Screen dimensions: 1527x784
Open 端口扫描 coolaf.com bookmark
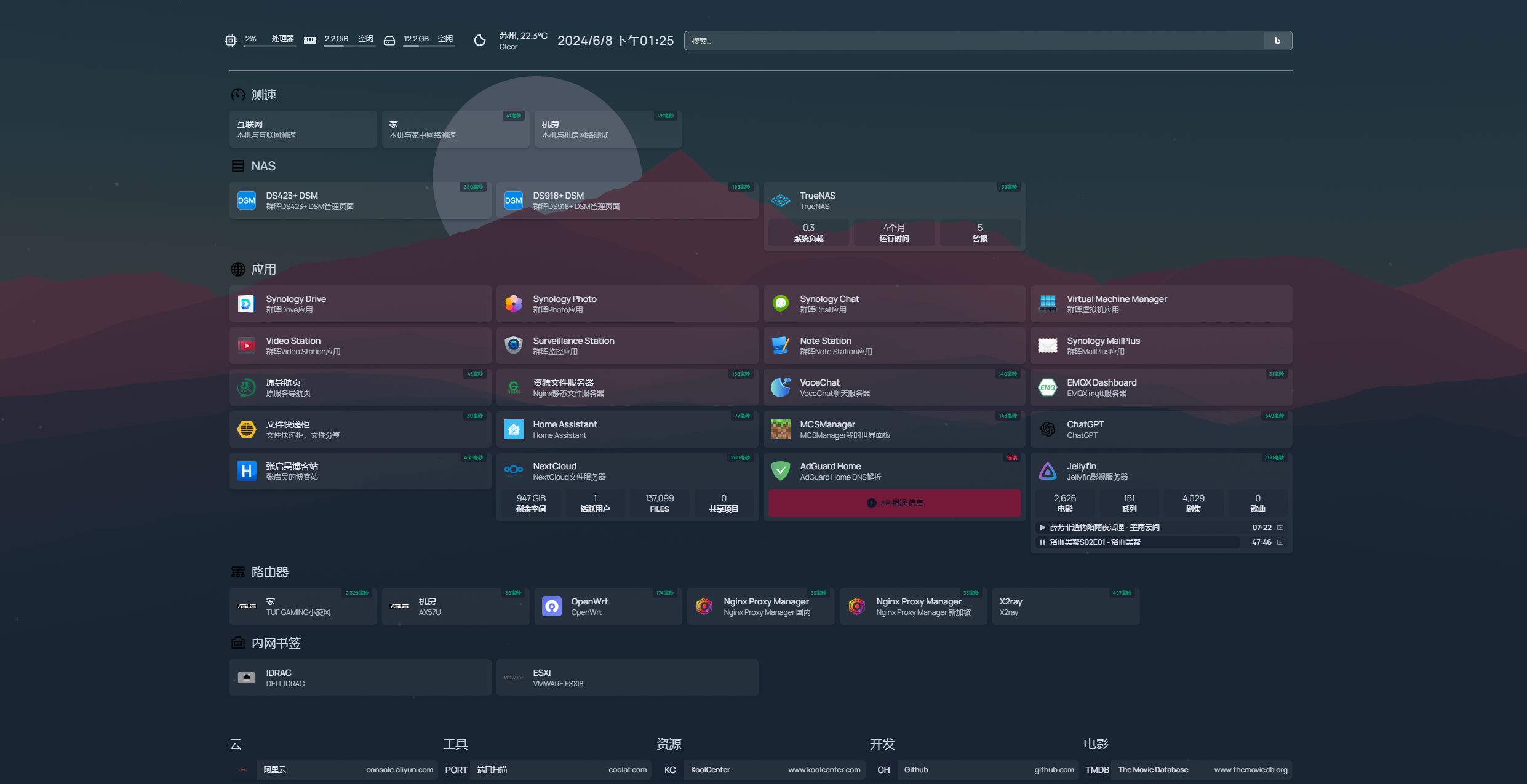pyautogui.click(x=547, y=770)
